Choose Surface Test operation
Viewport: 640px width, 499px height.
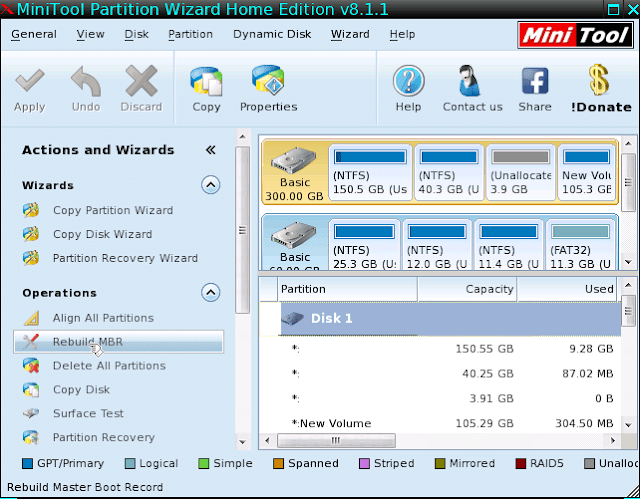tap(88, 413)
